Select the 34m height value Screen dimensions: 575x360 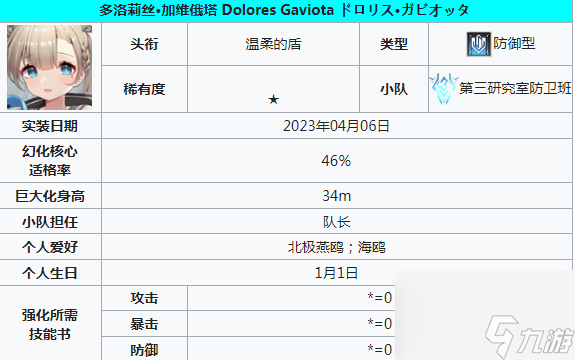337,196
